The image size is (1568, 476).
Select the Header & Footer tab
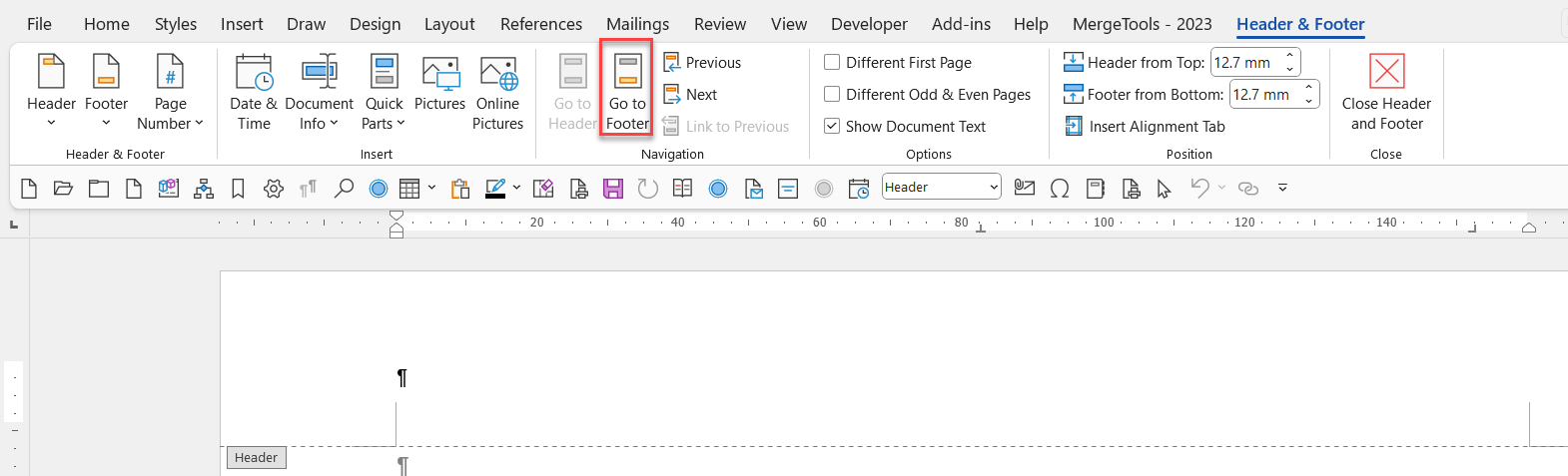coord(1300,24)
